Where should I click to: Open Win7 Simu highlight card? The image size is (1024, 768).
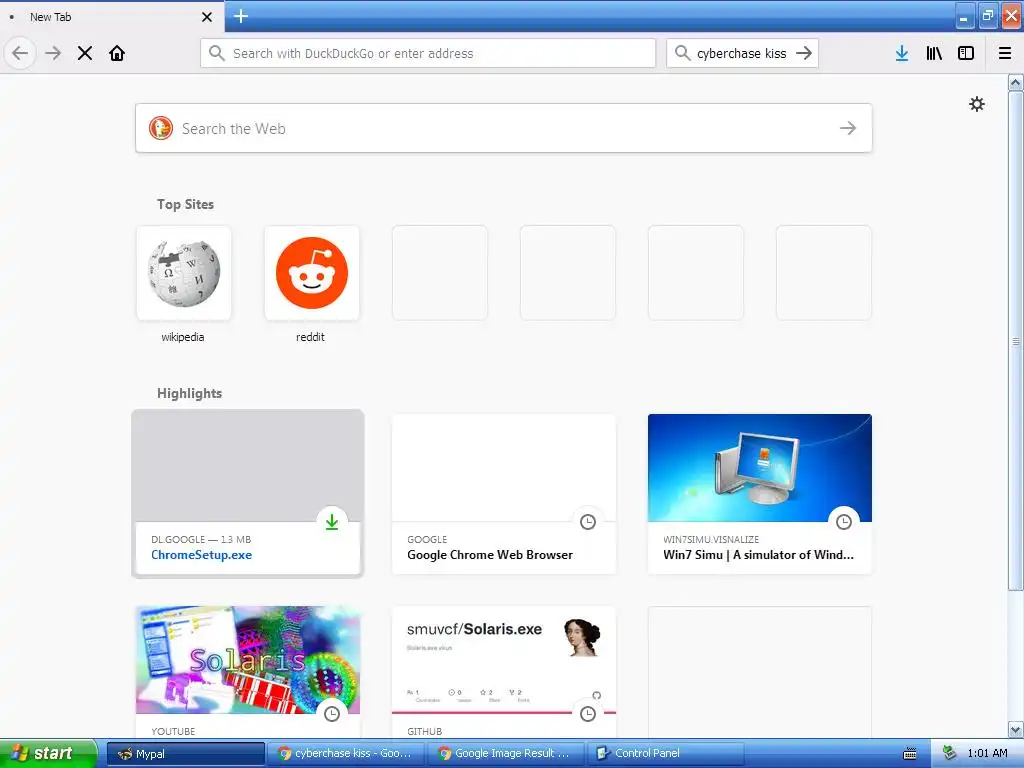760,494
